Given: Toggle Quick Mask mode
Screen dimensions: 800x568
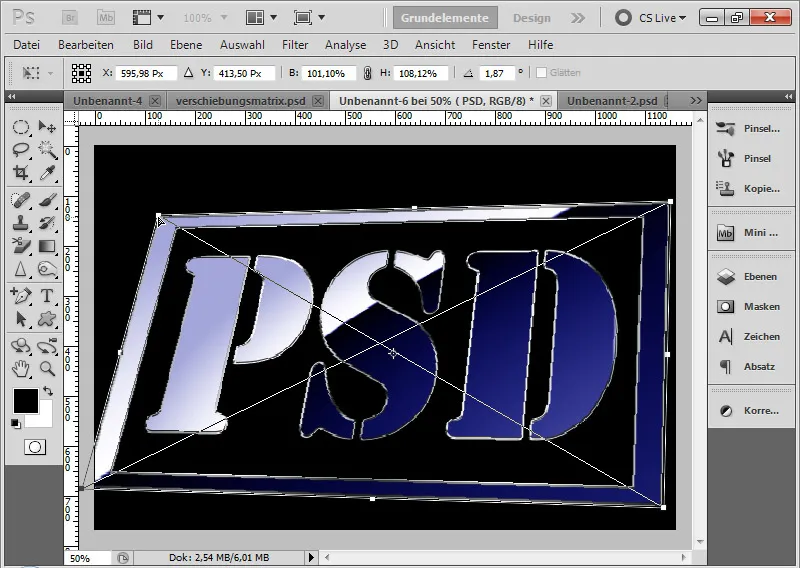Looking at the screenshot, I should (35, 447).
